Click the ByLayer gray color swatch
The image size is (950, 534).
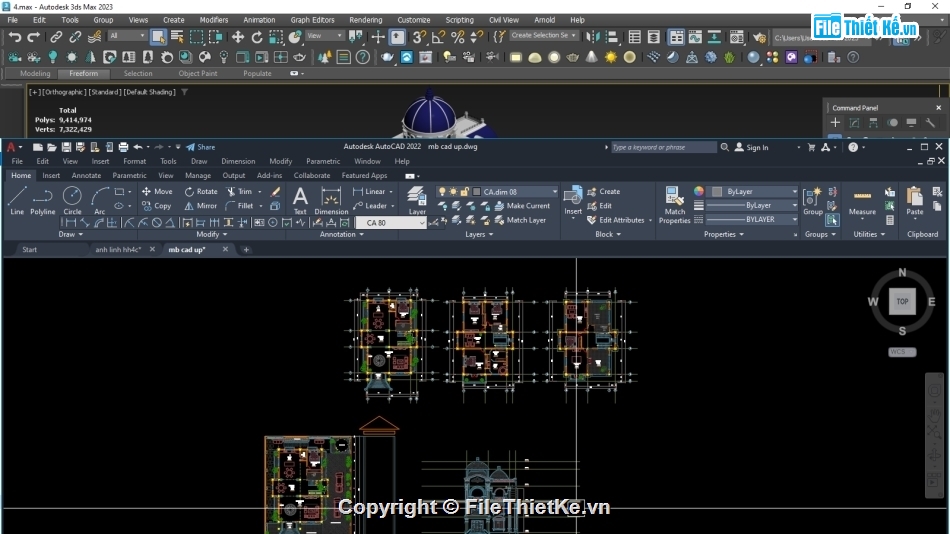717,192
